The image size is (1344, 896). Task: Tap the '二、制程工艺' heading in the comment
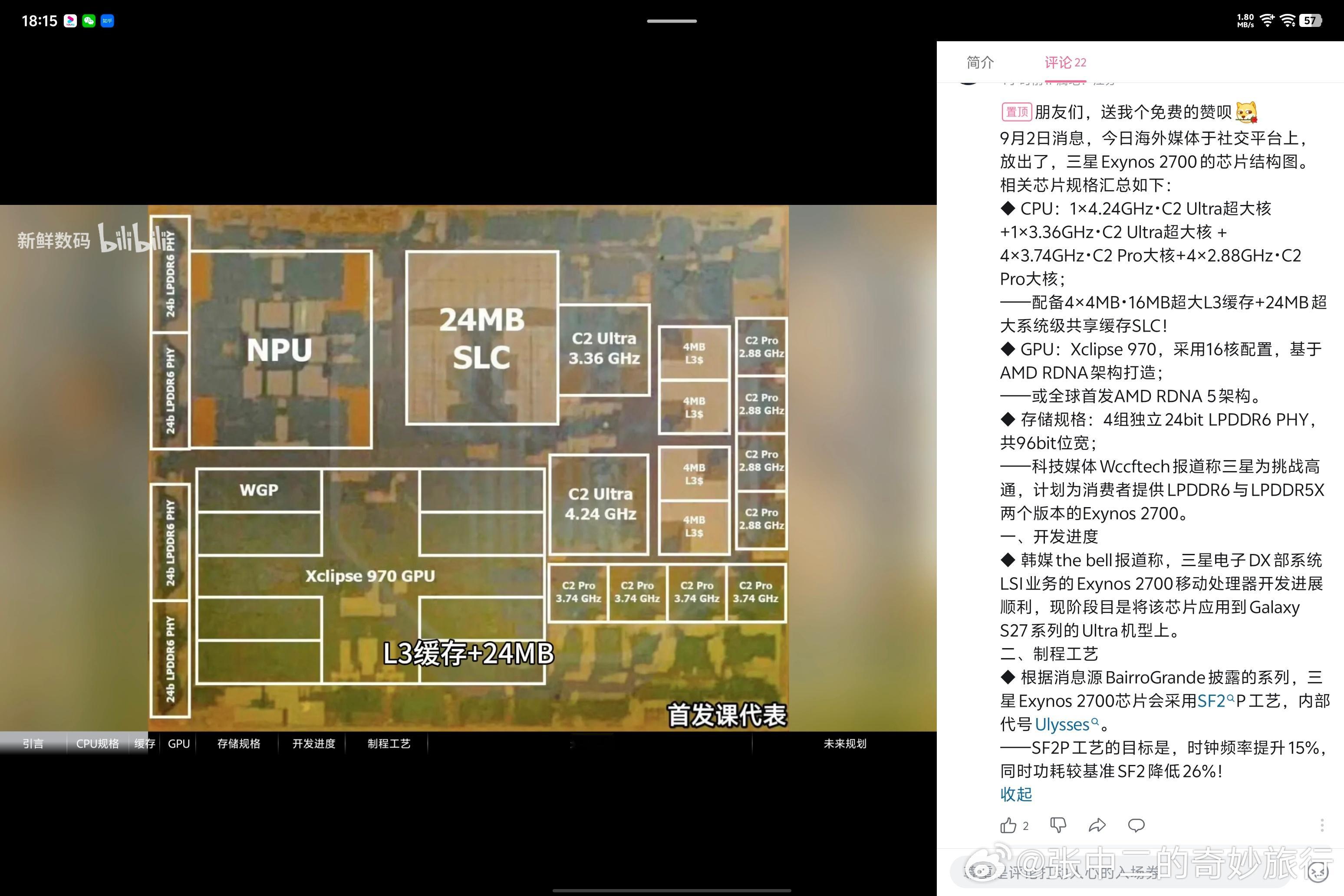(1049, 654)
